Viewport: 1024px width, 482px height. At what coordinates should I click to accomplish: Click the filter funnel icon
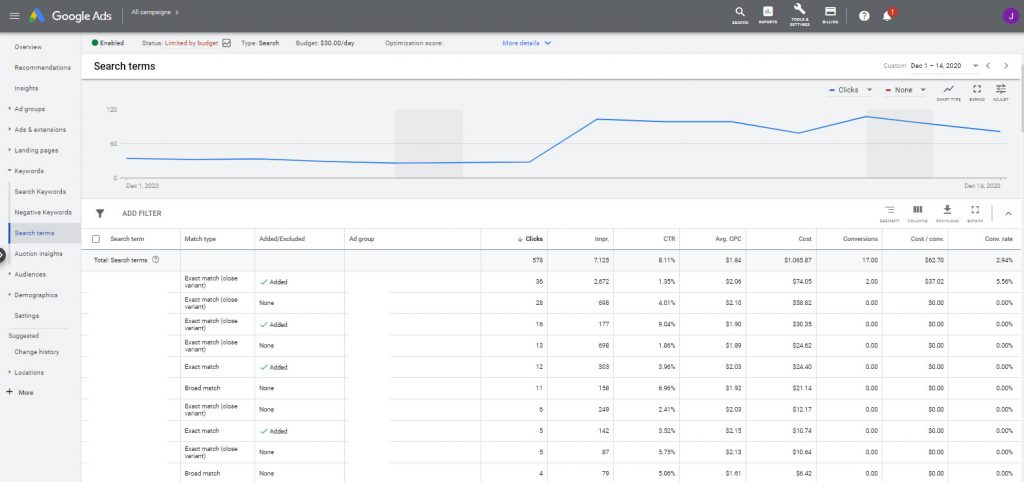[x=100, y=214]
